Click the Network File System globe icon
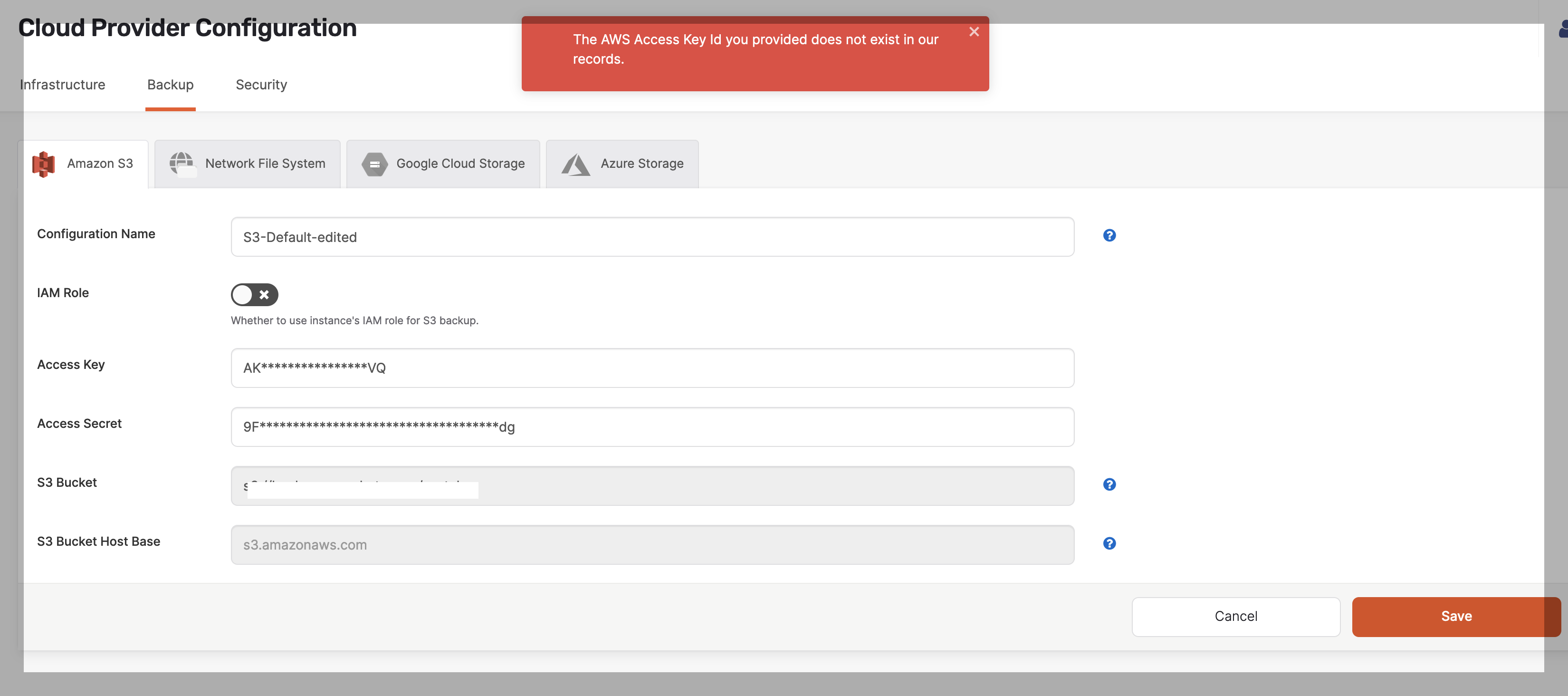This screenshot has height=696, width=1568. 182,163
